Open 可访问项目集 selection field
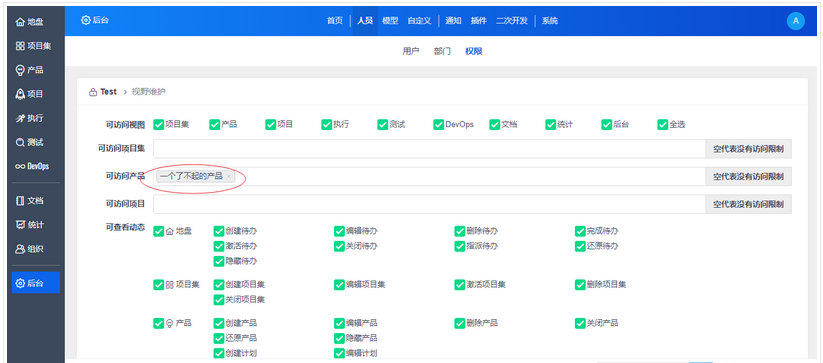823x363 pixels. (429, 149)
